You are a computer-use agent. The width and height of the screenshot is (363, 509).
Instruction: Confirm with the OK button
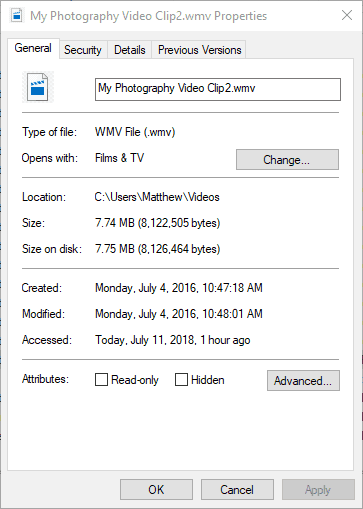click(x=156, y=490)
